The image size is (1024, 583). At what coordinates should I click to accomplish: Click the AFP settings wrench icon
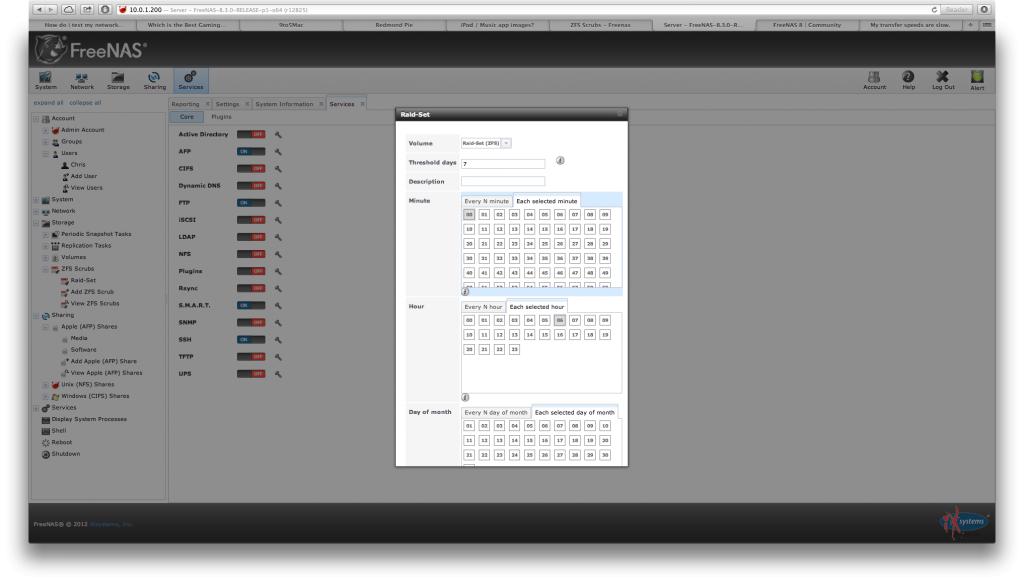(x=278, y=151)
